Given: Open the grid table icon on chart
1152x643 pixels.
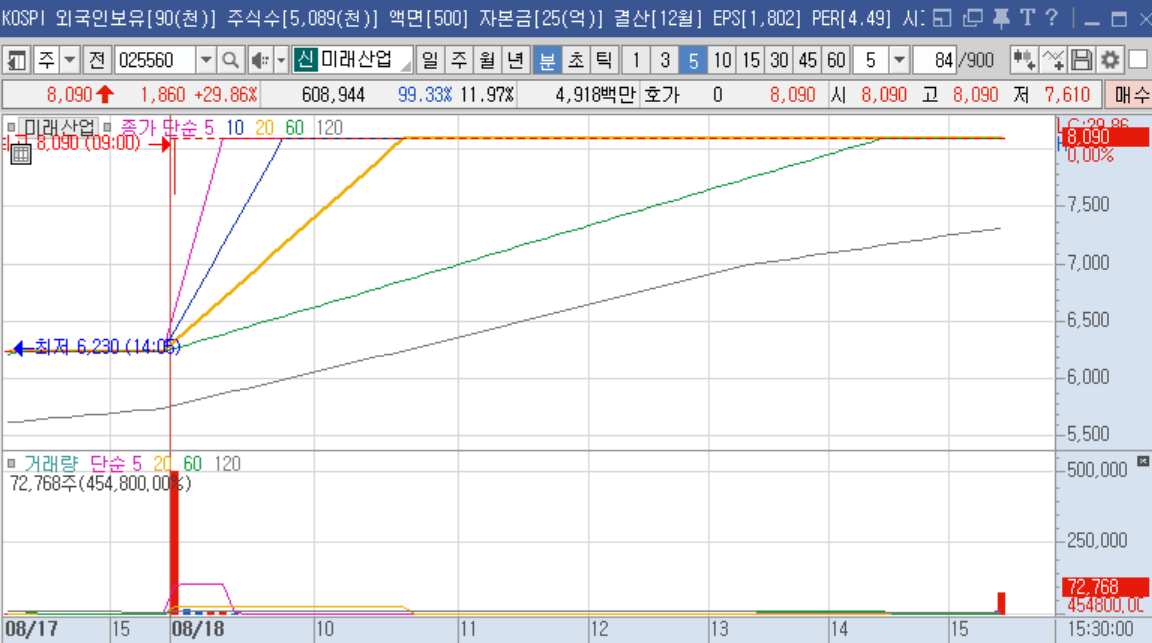Looking at the screenshot, I should (x=21, y=154).
